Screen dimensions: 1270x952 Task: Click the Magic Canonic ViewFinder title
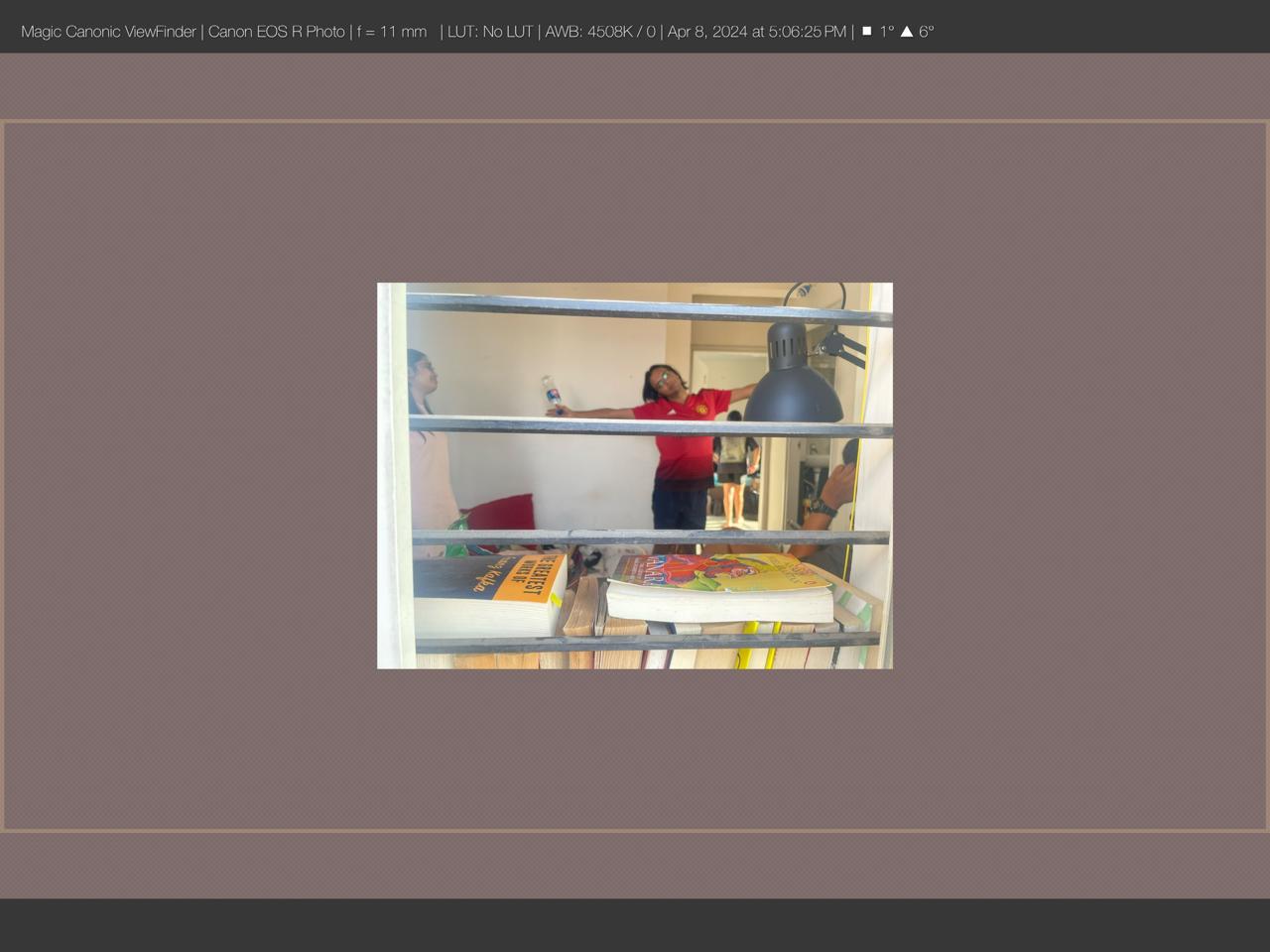tap(108, 32)
